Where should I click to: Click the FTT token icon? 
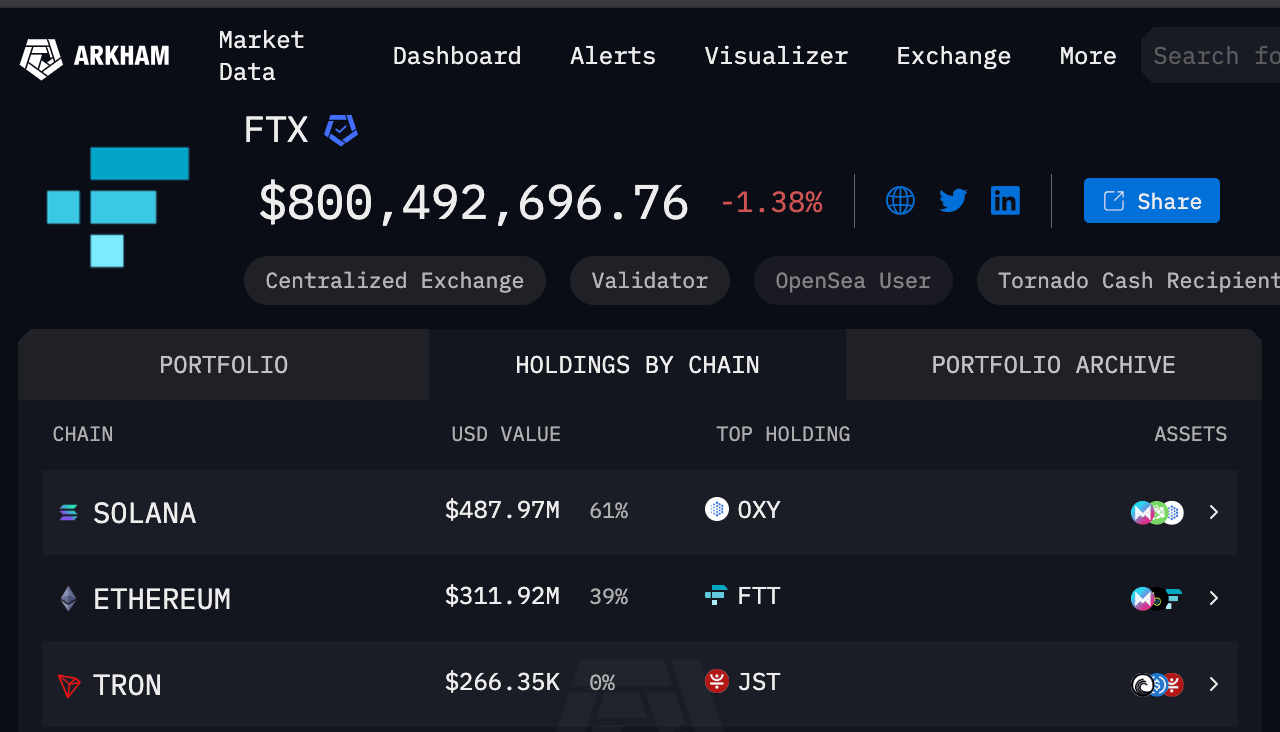716,595
